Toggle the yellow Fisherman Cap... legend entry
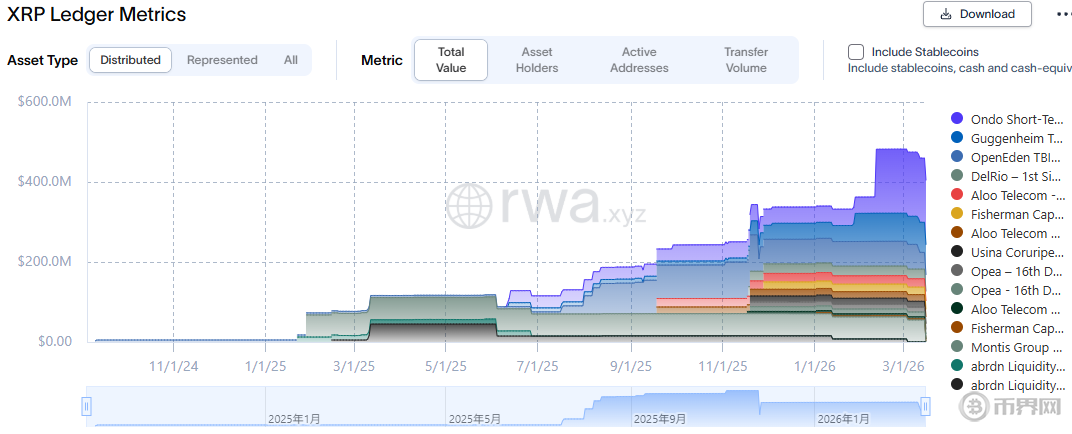 tap(1008, 214)
